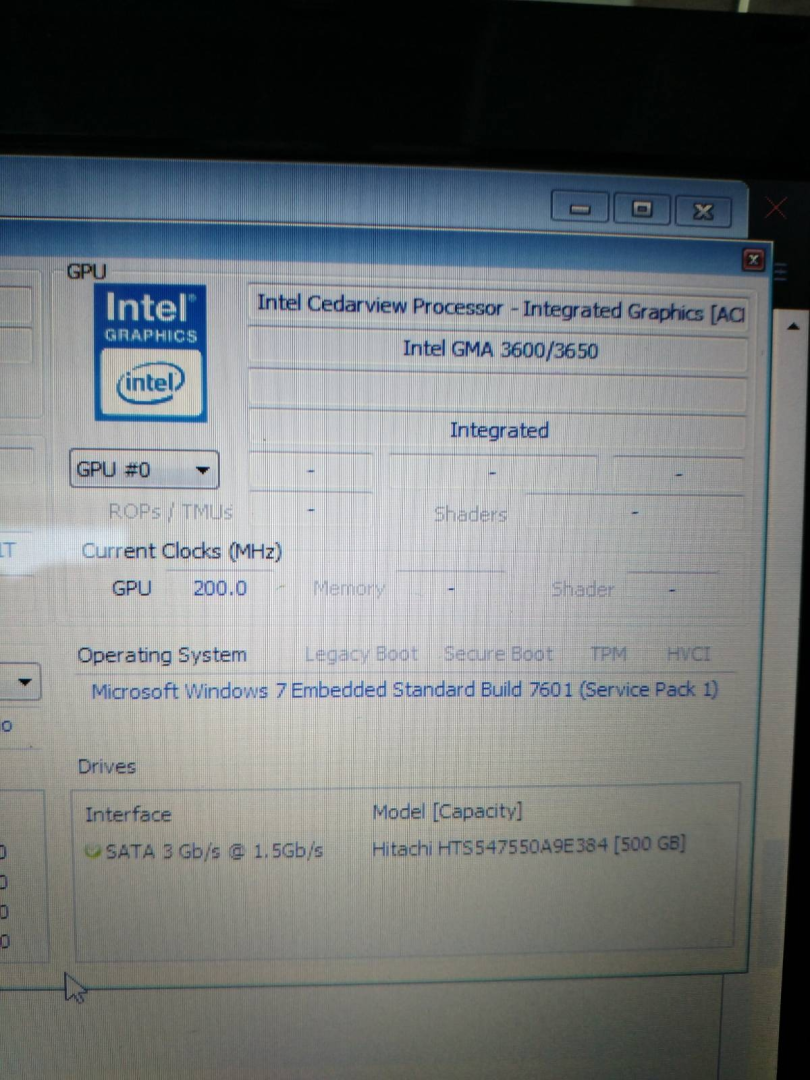This screenshot has width=810, height=1080.
Task: Open the GPU #0 selector dropdown
Action: pyautogui.click(x=144, y=469)
